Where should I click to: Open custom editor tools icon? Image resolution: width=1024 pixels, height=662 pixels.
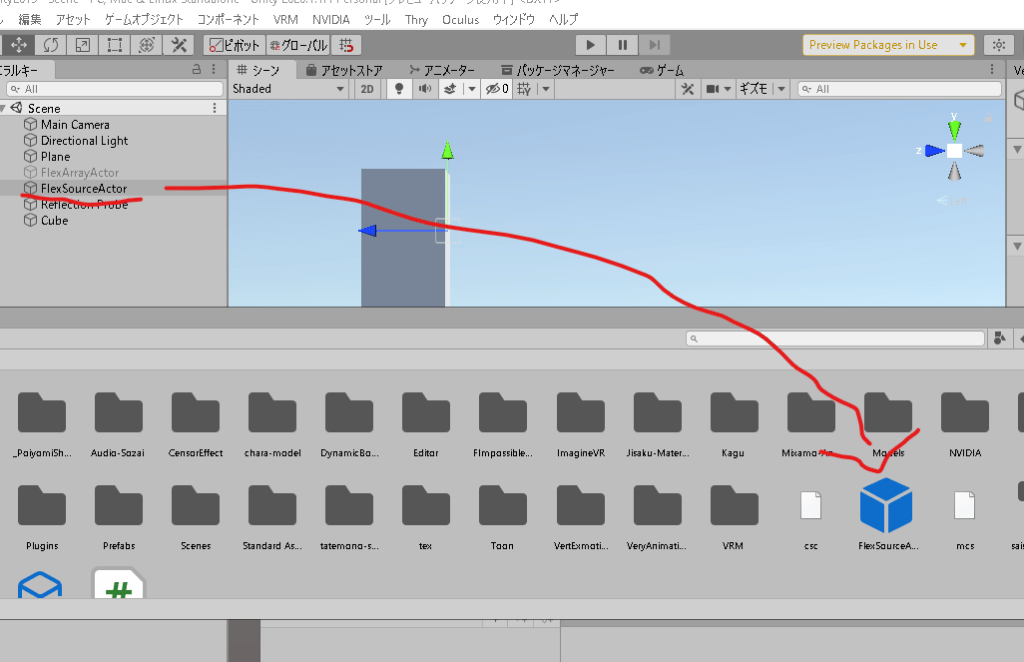pyautogui.click(x=179, y=45)
